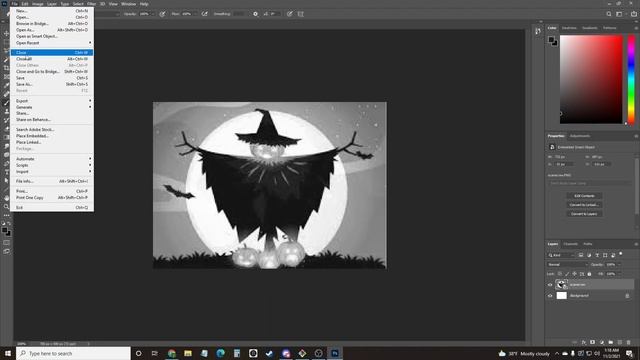Hide the scarecrow smart object layer
The image size is (640, 360).
(550, 285)
